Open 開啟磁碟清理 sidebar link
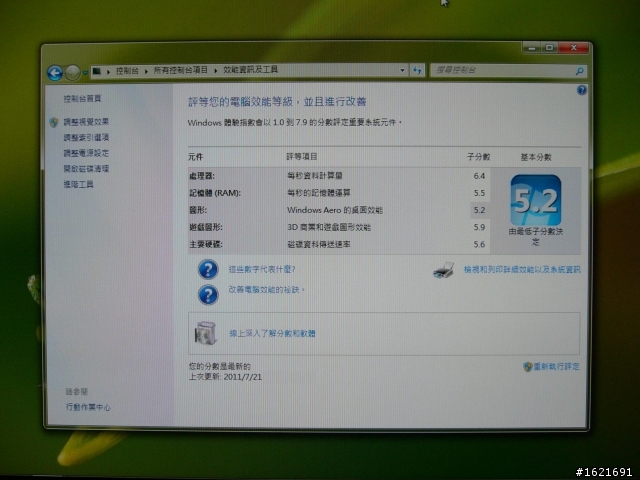This screenshot has width=640, height=480. coord(86,169)
